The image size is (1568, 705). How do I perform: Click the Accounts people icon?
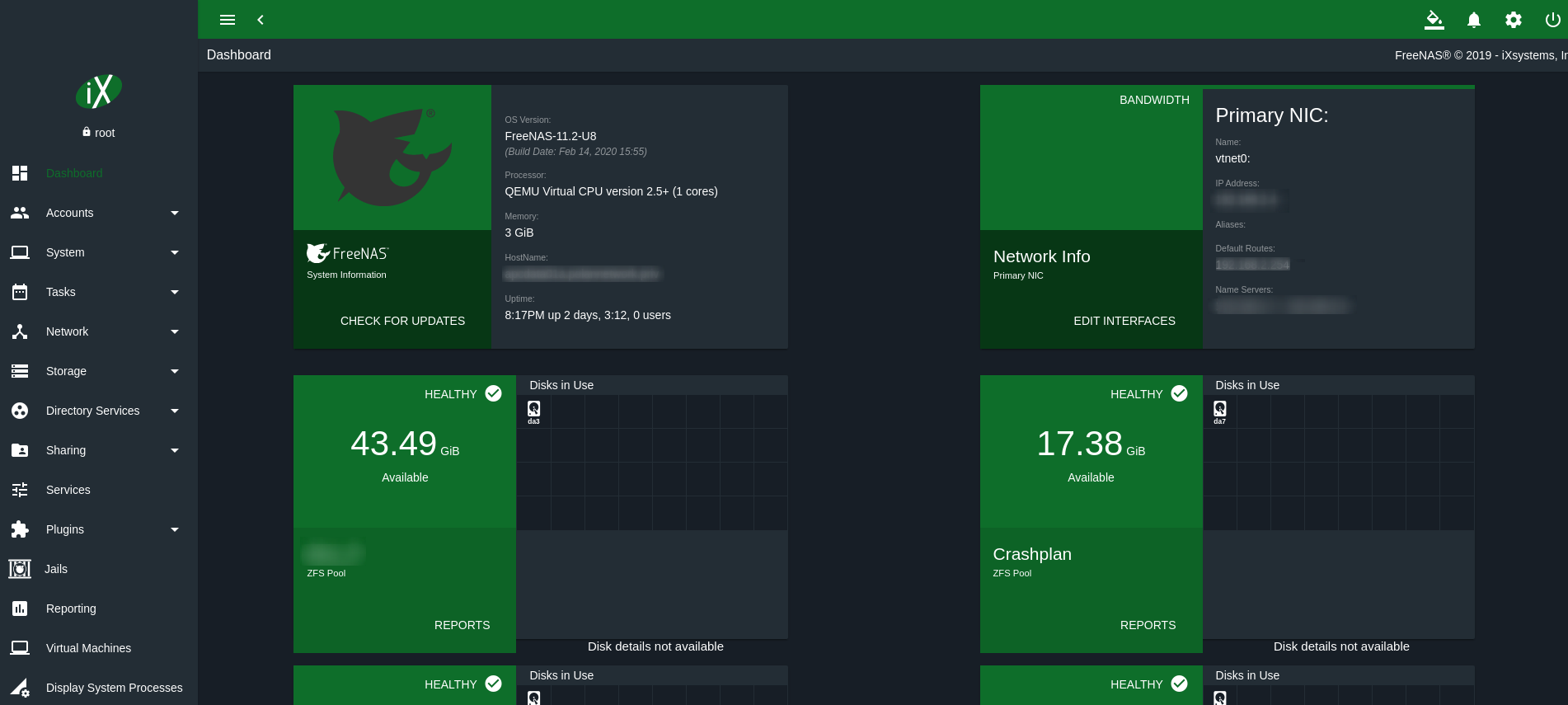20,213
